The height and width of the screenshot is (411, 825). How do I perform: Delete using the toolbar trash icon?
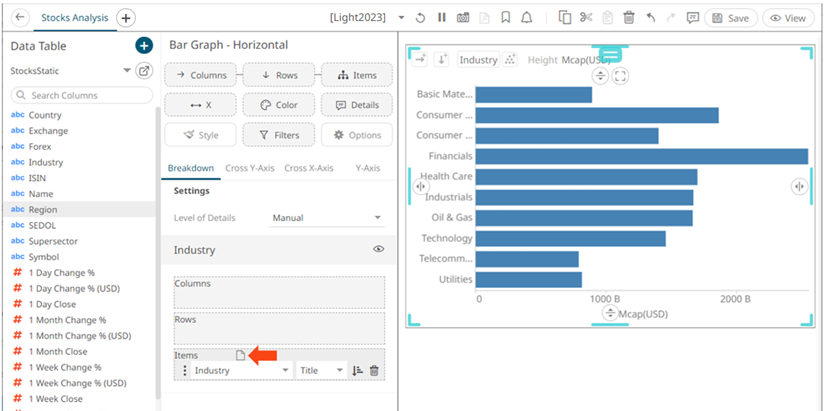click(628, 18)
